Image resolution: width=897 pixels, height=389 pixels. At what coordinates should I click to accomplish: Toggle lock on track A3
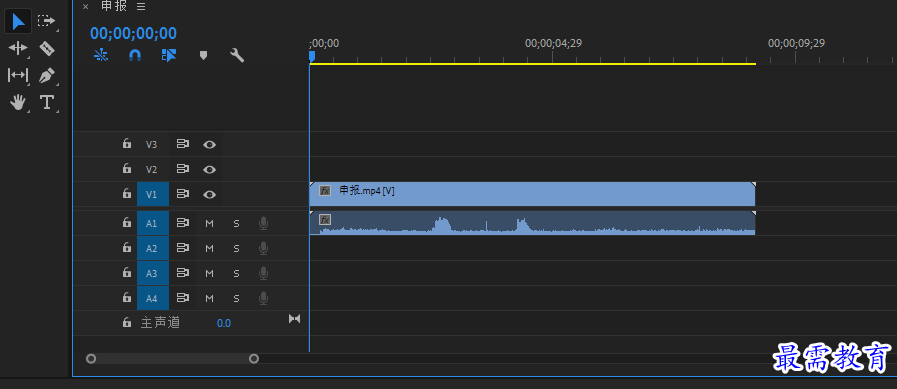126,273
